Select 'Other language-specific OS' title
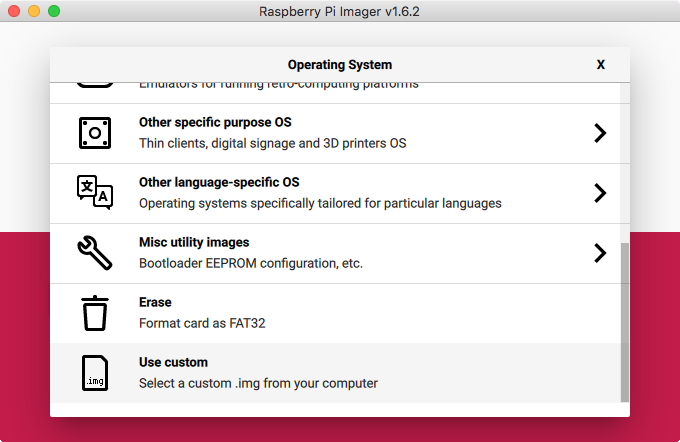 tap(219, 182)
